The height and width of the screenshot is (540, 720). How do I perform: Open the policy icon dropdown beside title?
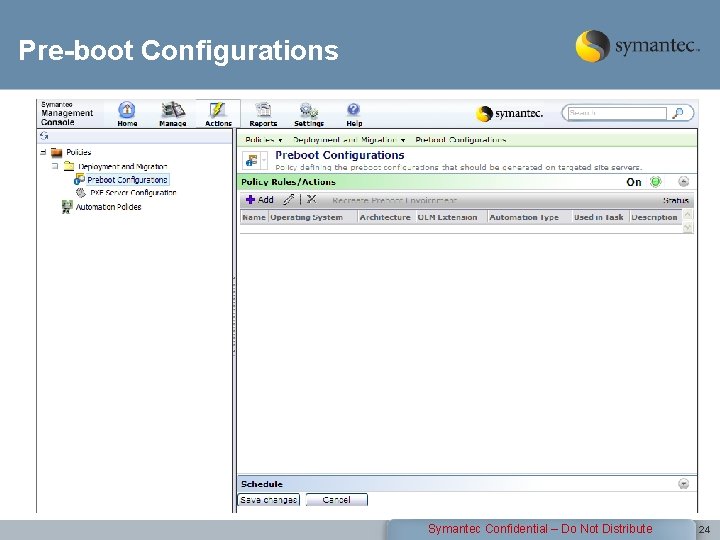tap(264, 160)
